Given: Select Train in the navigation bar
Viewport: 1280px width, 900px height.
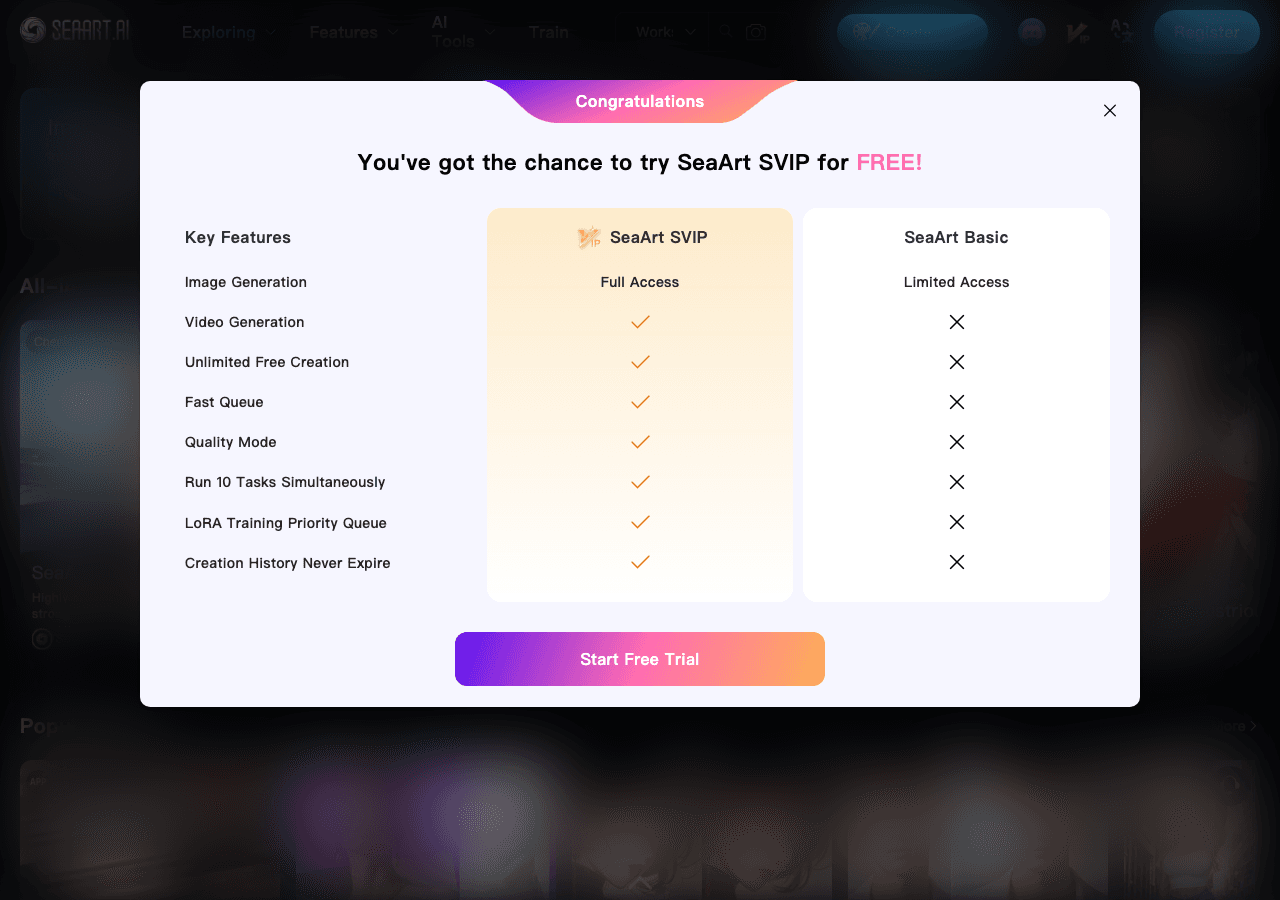Looking at the screenshot, I should pos(548,32).
